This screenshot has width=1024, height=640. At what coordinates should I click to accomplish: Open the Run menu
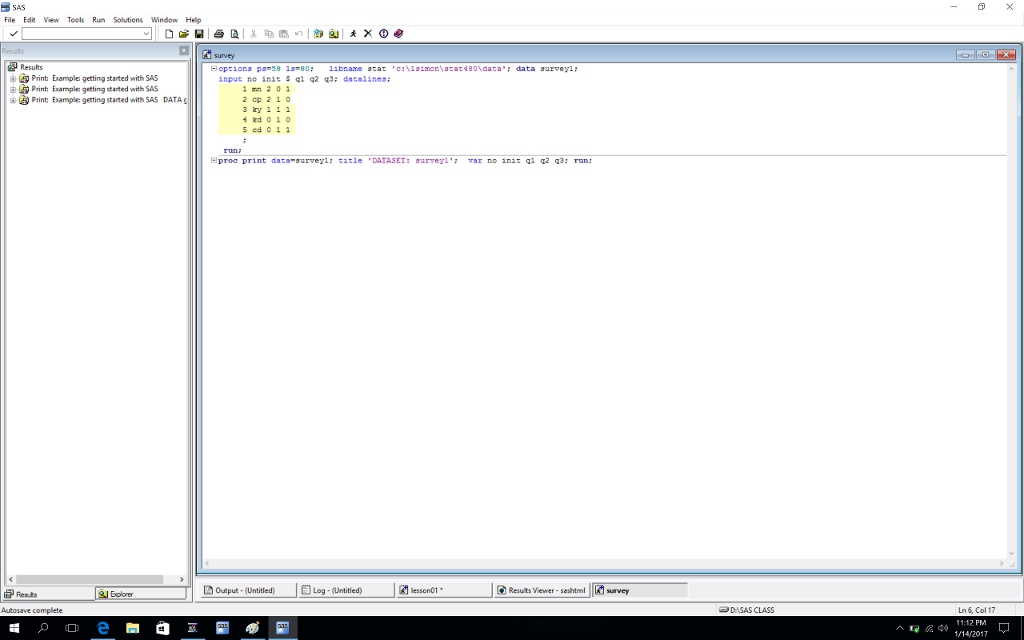point(98,19)
